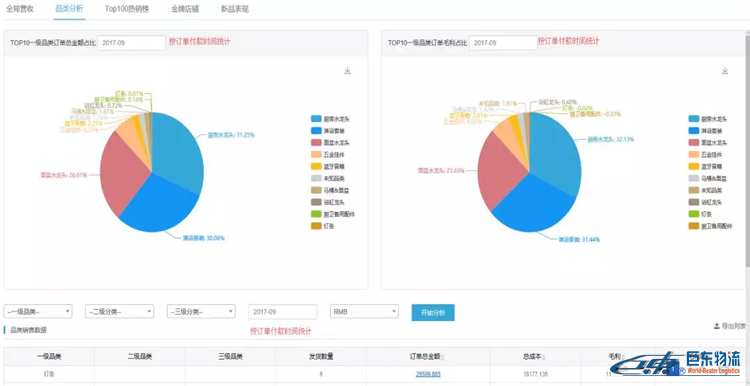
Task: Click the 2017-09 month field beside RMB
Action: click(x=283, y=311)
